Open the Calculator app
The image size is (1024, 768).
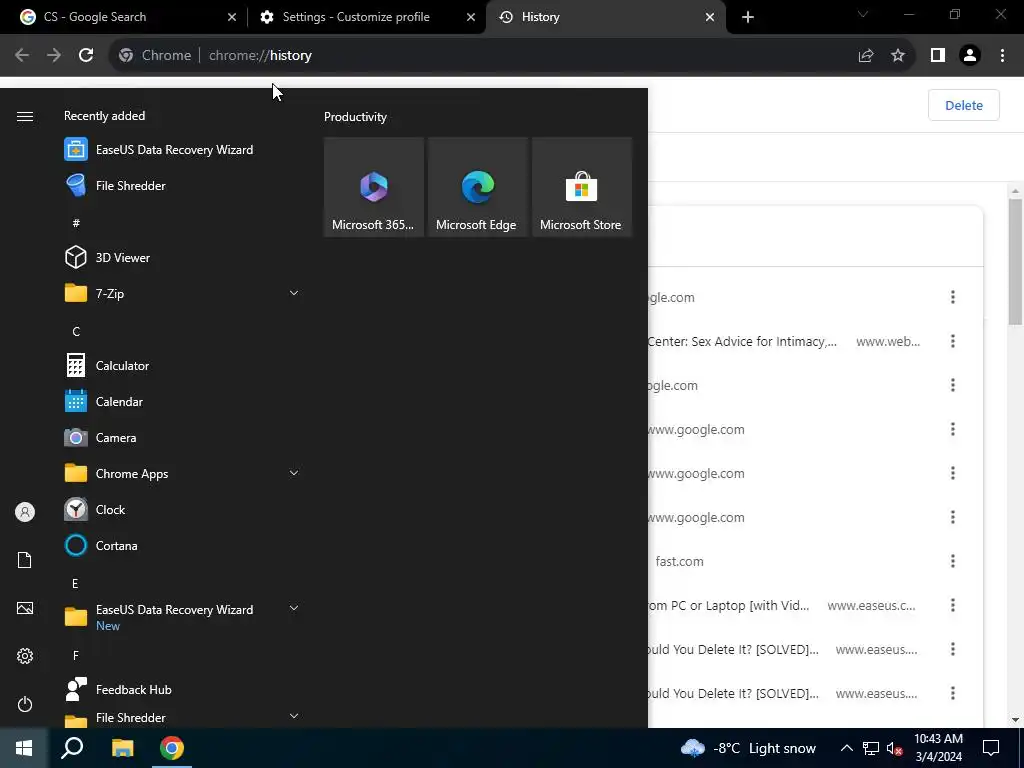[x=106, y=366]
